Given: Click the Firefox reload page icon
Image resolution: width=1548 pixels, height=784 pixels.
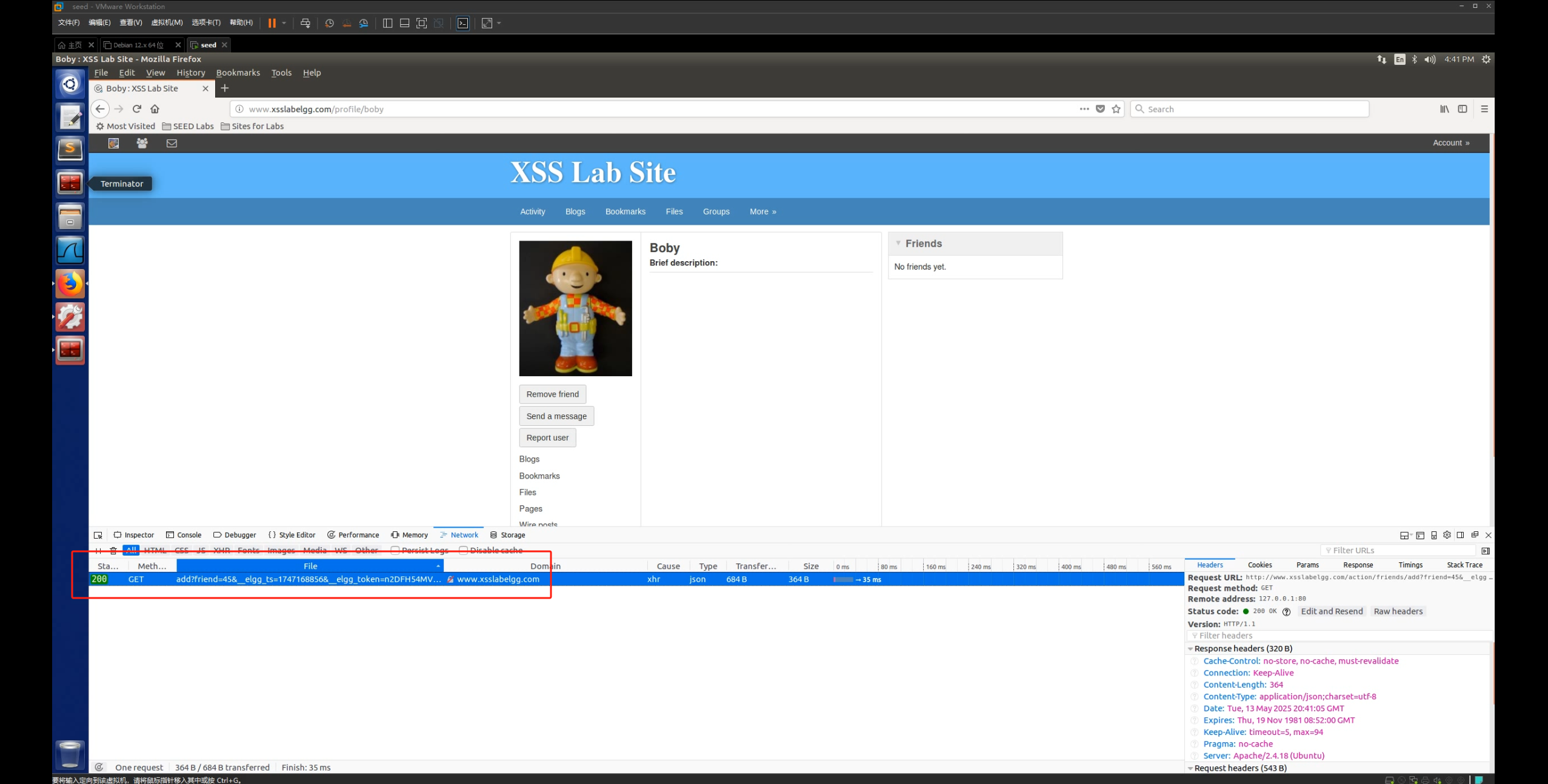Looking at the screenshot, I should [x=137, y=109].
